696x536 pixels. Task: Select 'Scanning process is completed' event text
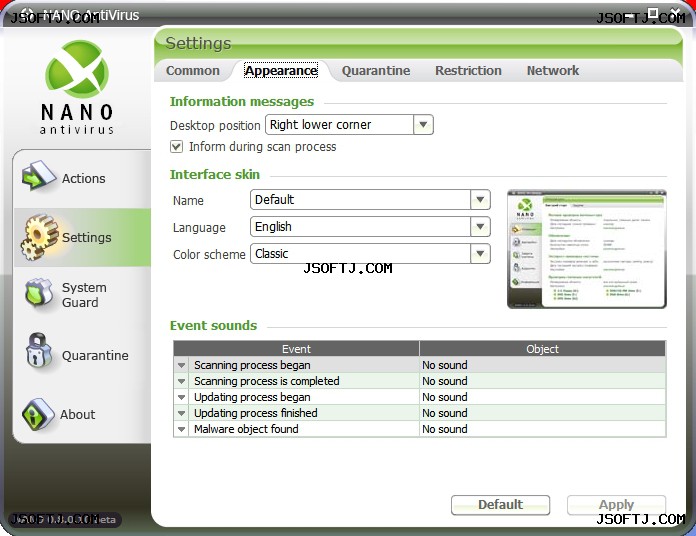coord(266,381)
